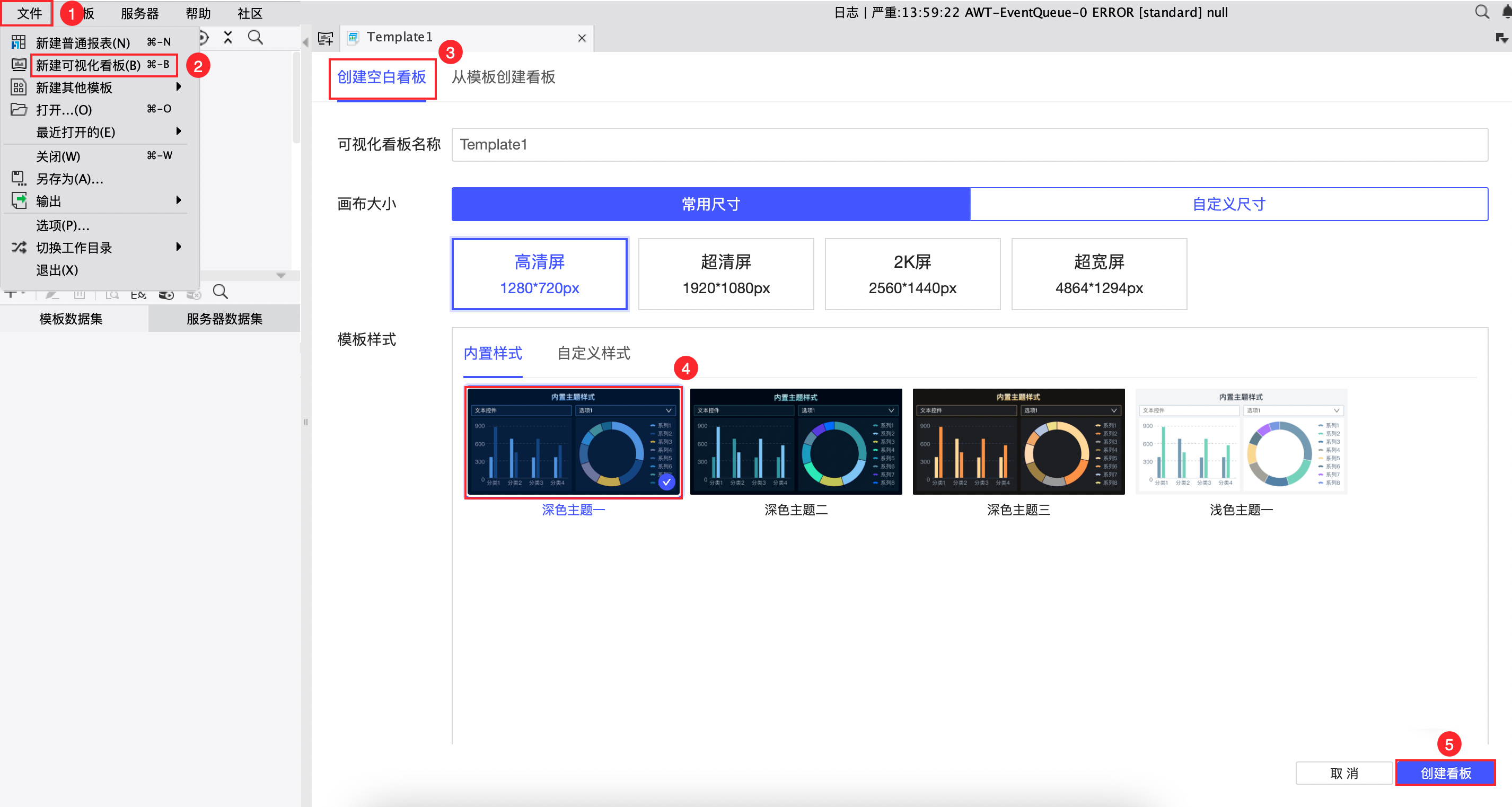This screenshot has height=807, width=1512.
Task: Expand the 输出 submenu arrow
Action: (180, 200)
